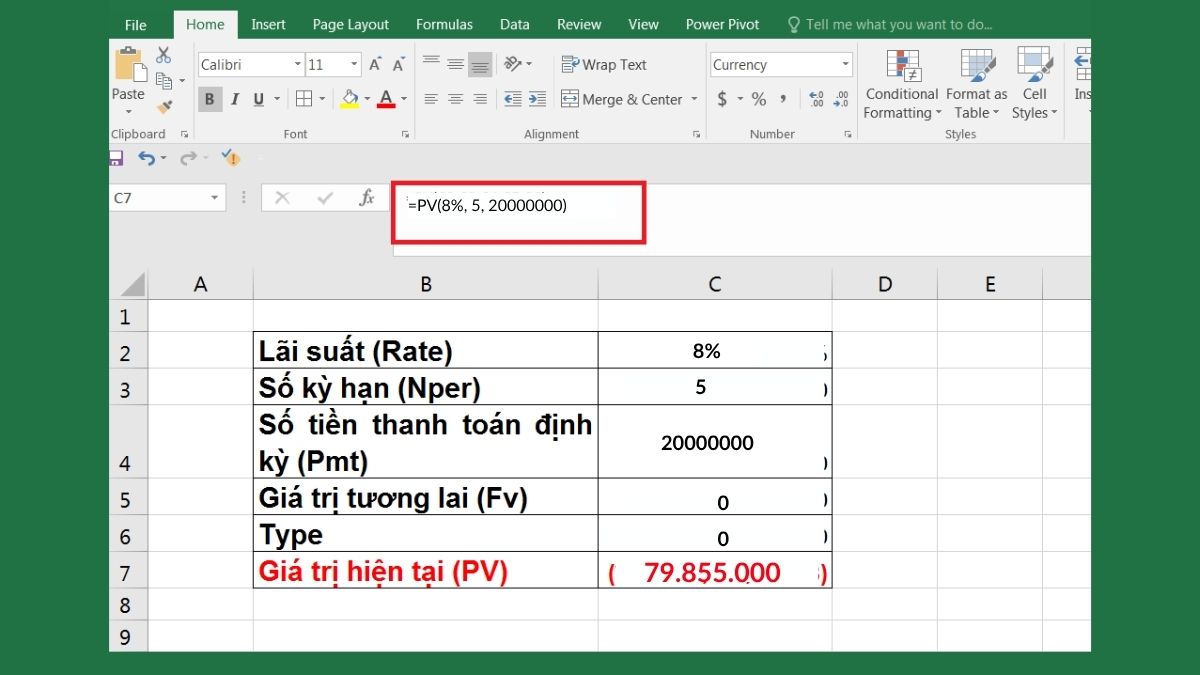Expand the Borders dropdown arrow
The image size is (1200, 675).
coord(320,99)
